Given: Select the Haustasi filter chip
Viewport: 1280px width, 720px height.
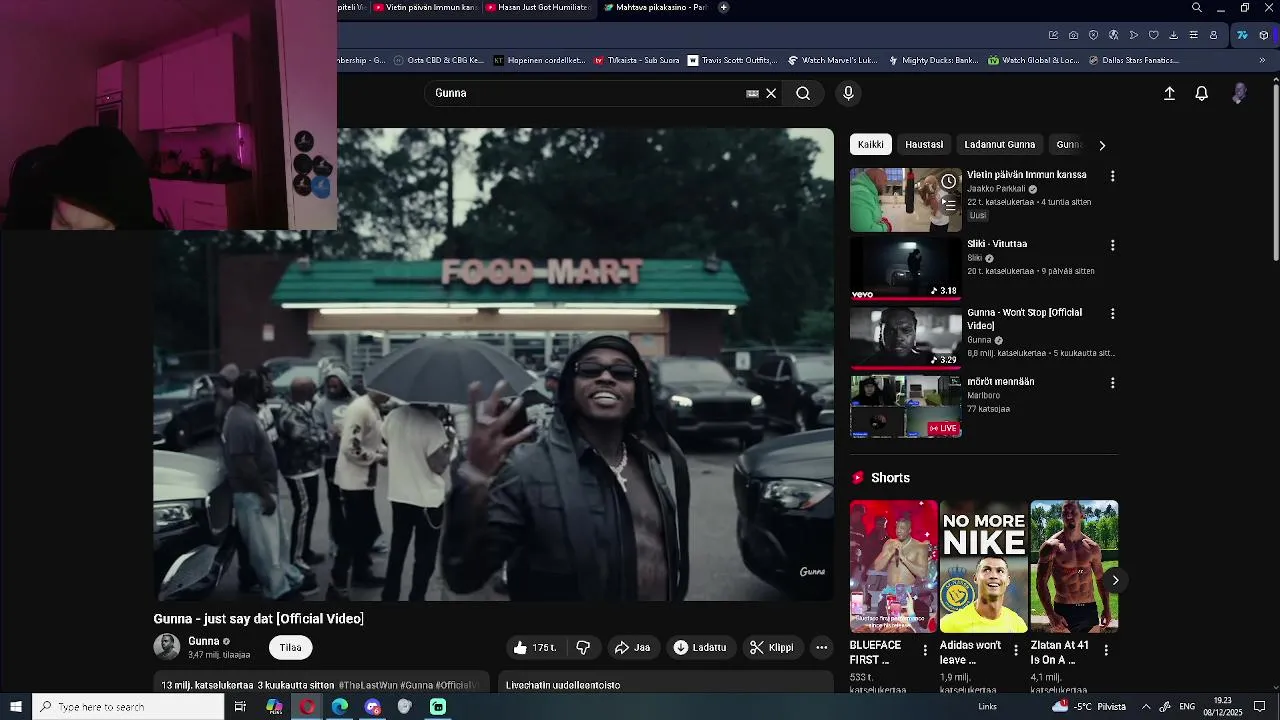Looking at the screenshot, I should click(x=924, y=145).
